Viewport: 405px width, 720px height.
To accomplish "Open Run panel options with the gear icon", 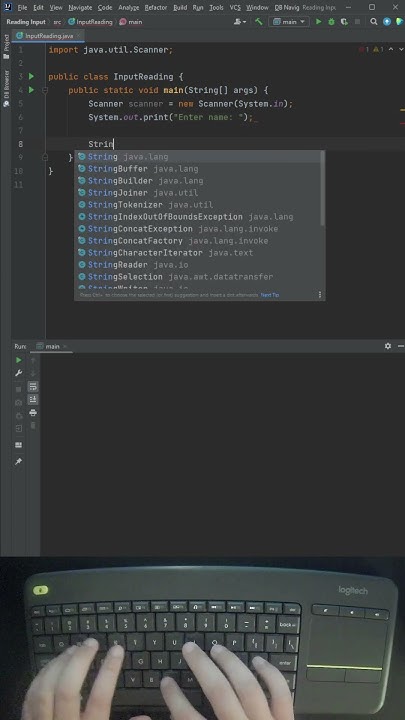I will [388, 346].
